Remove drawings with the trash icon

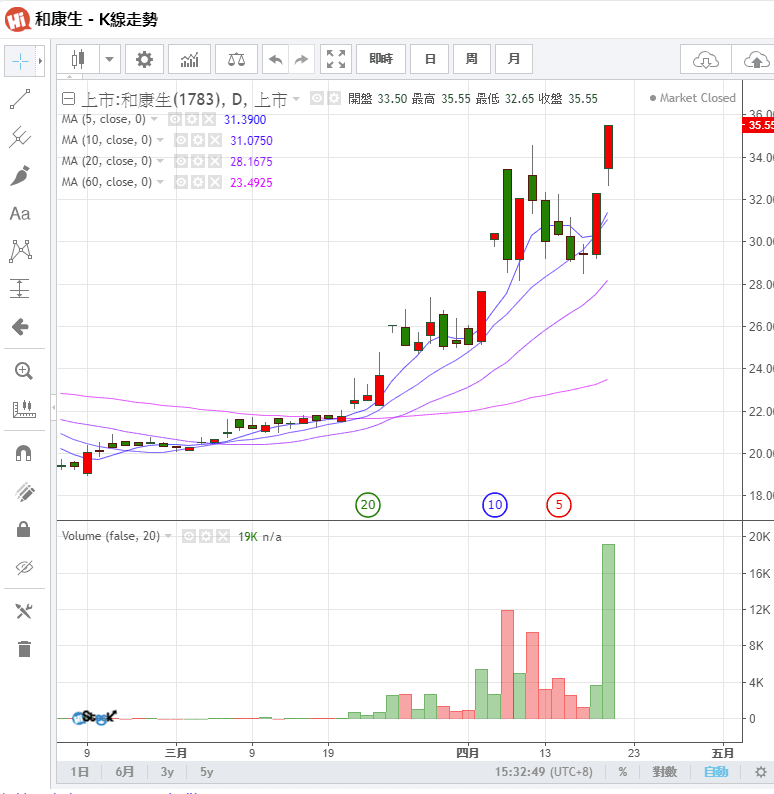click(x=24, y=649)
